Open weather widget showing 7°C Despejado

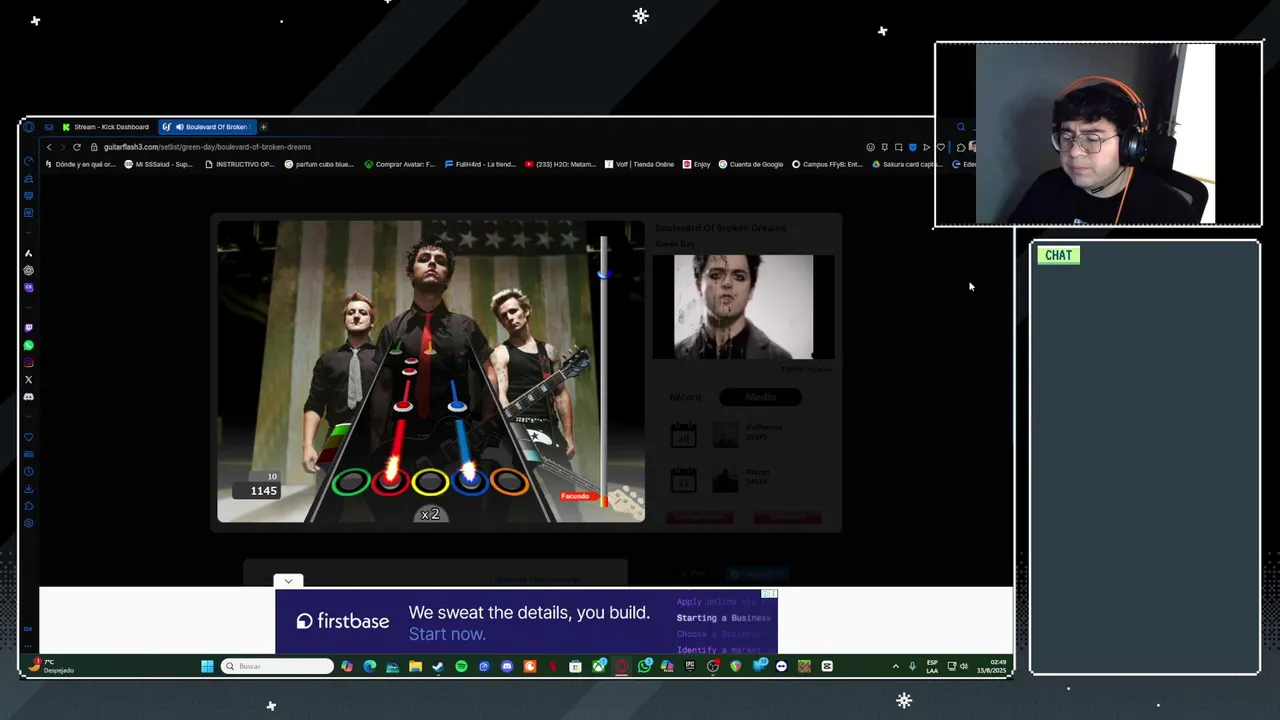(52, 666)
